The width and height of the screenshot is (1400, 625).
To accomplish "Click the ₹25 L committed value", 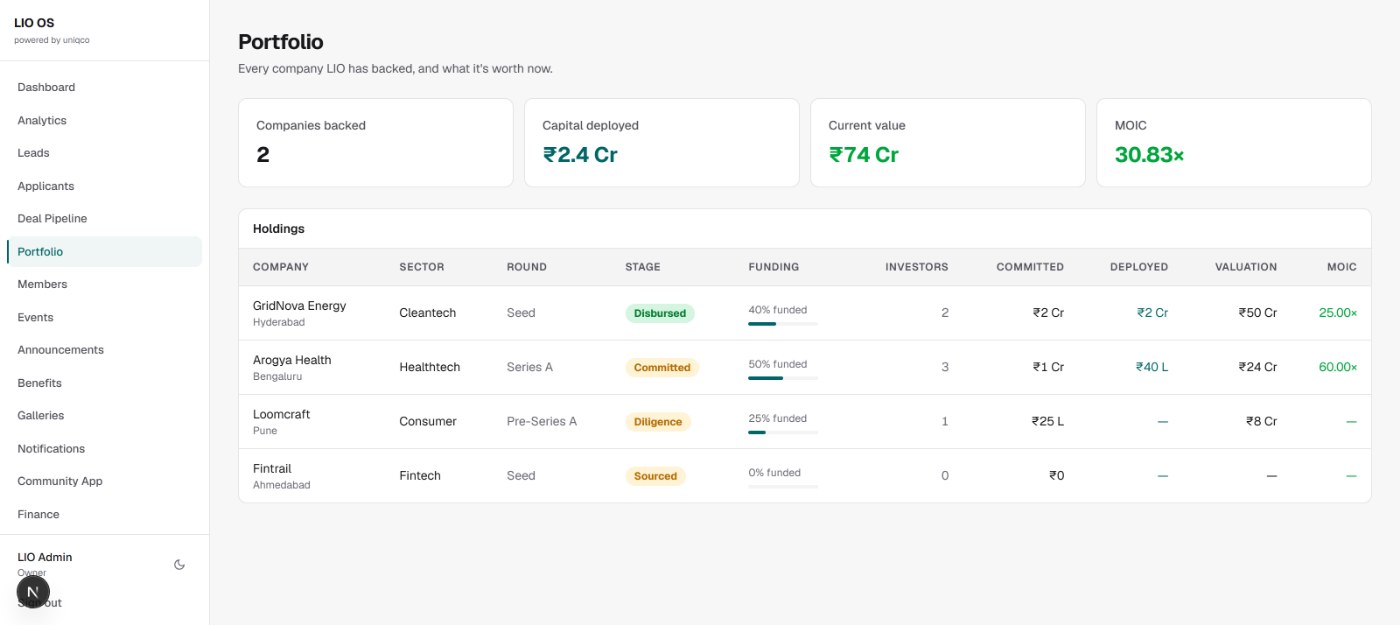I will (x=1048, y=421).
